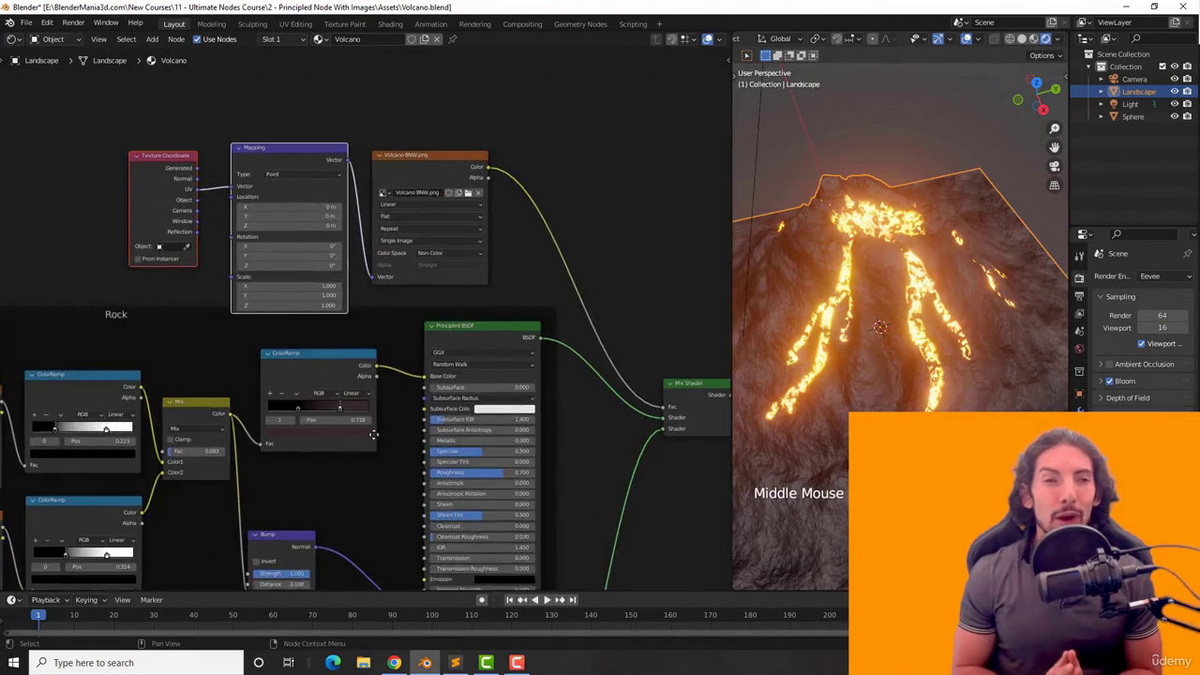Screen dimensions: 1200x675
Task: Open the timeline Marker menu
Action: [151, 600]
